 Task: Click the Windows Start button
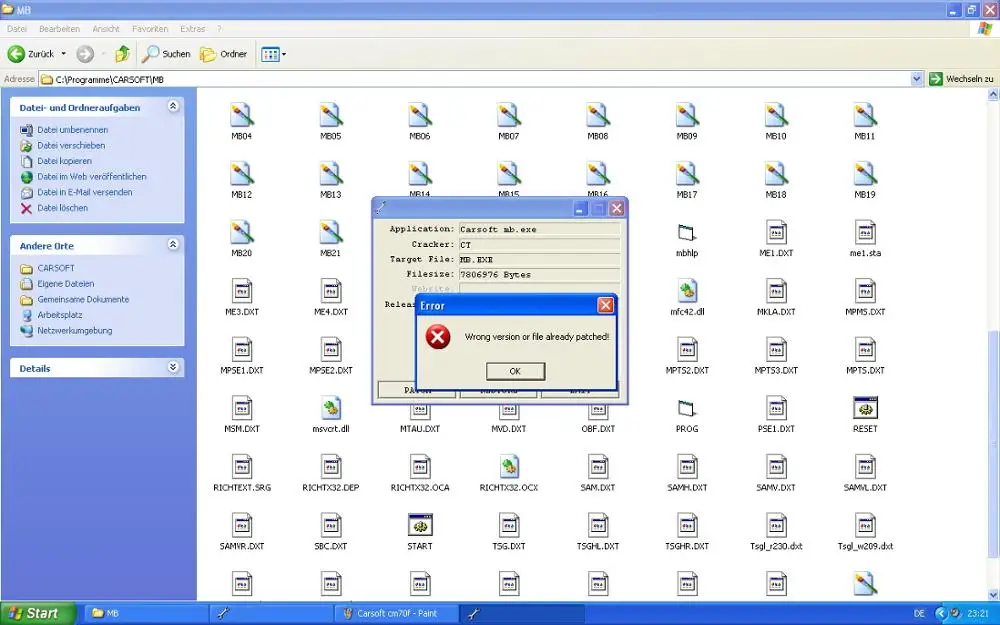point(38,614)
